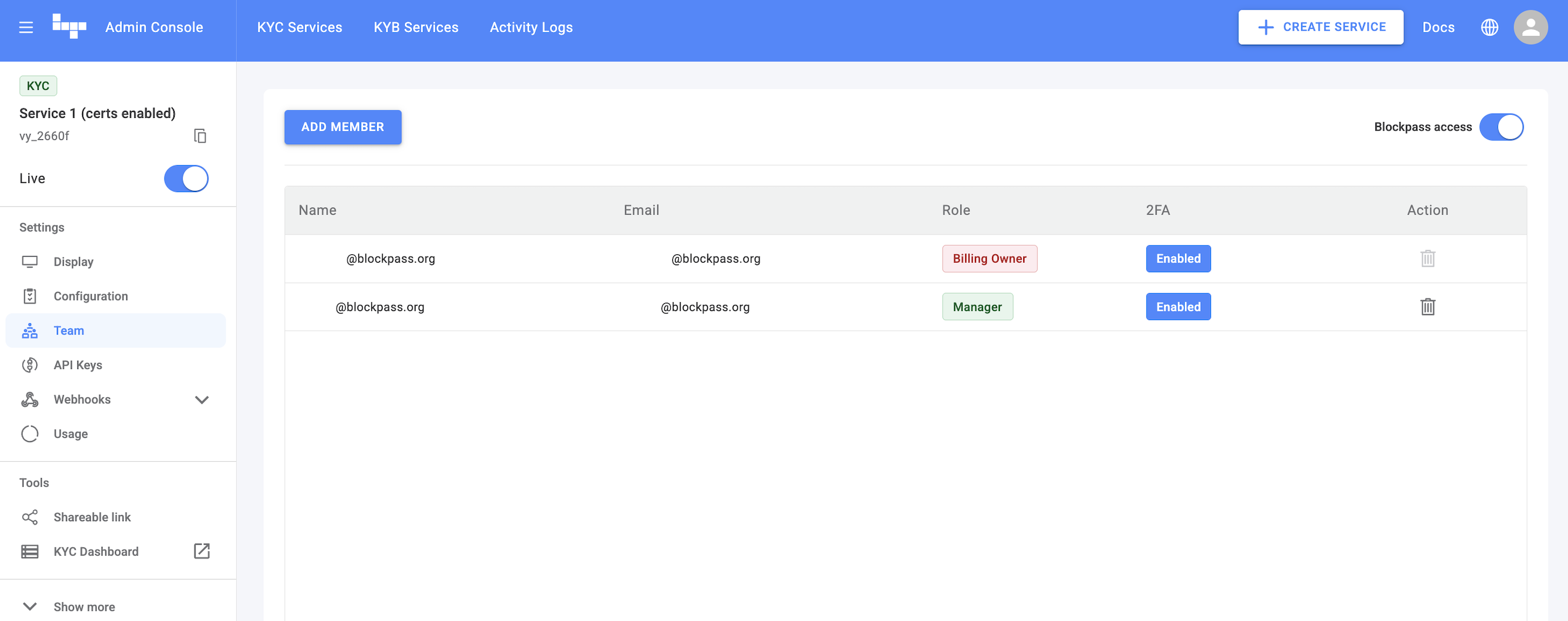This screenshot has height=621, width=1568.
Task: Open the API Keys settings page
Action: tap(78, 365)
